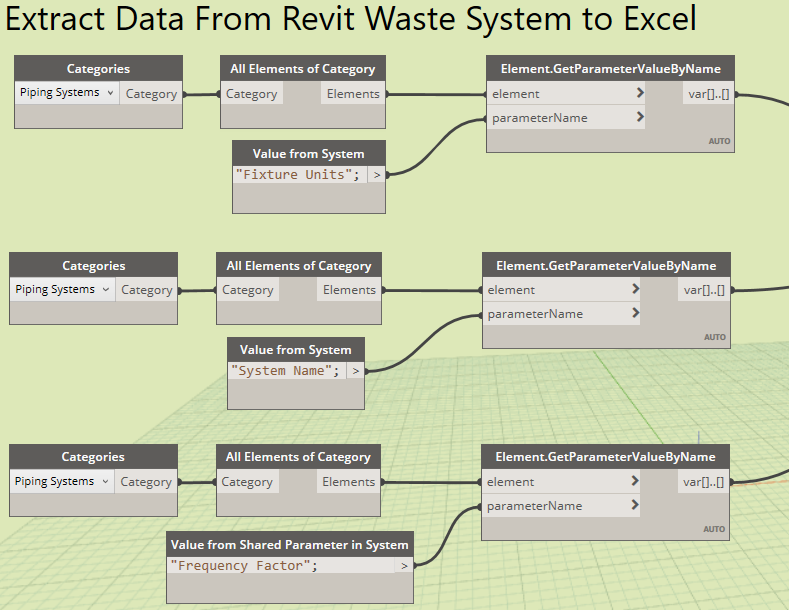Select bottom All Elements of Category node header

(x=298, y=456)
